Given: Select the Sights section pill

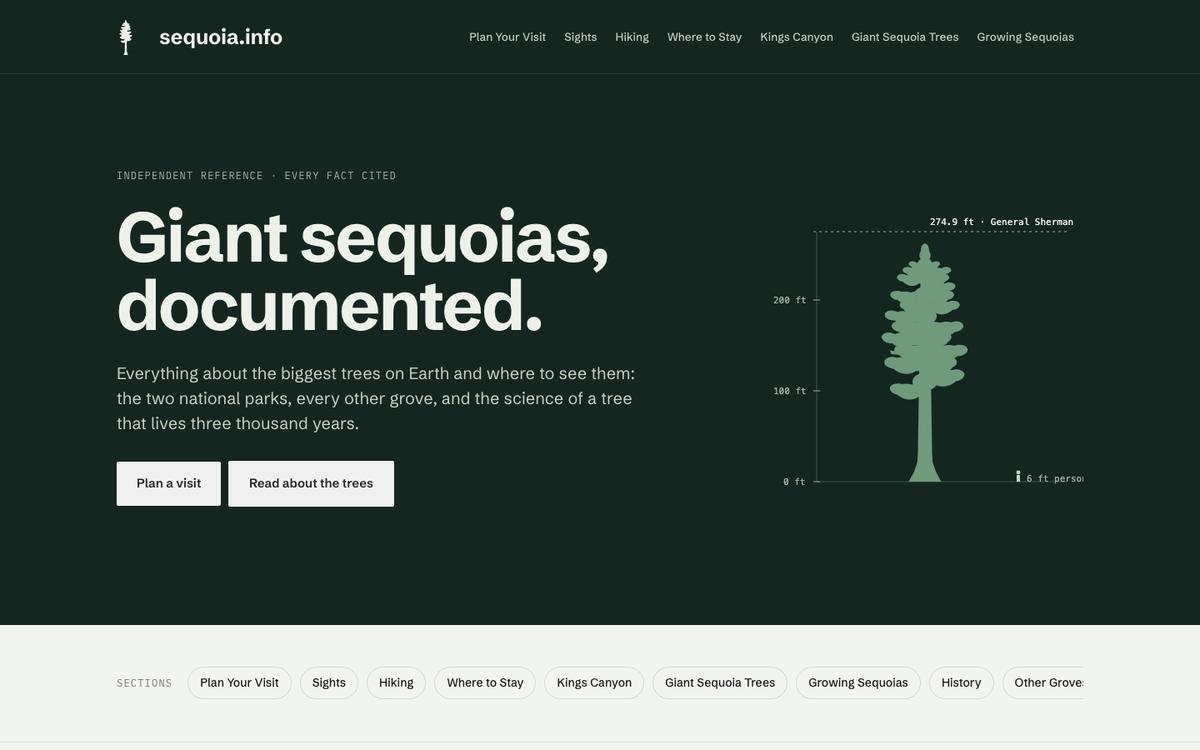Looking at the screenshot, I should click(x=329, y=683).
